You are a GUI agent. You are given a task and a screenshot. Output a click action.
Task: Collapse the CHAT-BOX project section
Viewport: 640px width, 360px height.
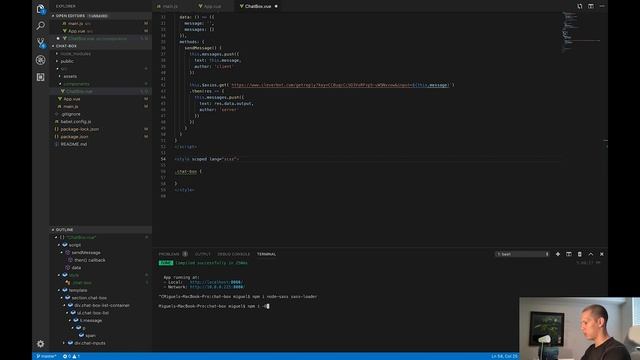pyautogui.click(x=101, y=46)
